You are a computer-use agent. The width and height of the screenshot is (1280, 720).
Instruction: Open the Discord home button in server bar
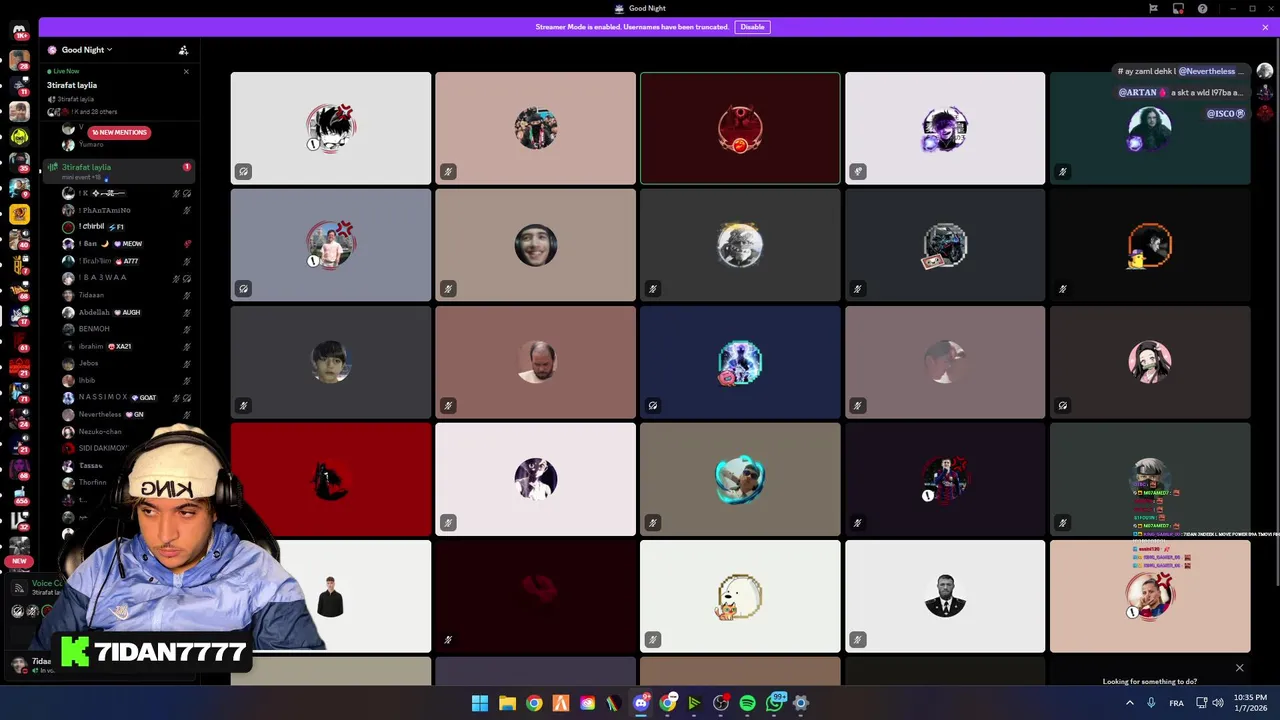pos(19,31)
